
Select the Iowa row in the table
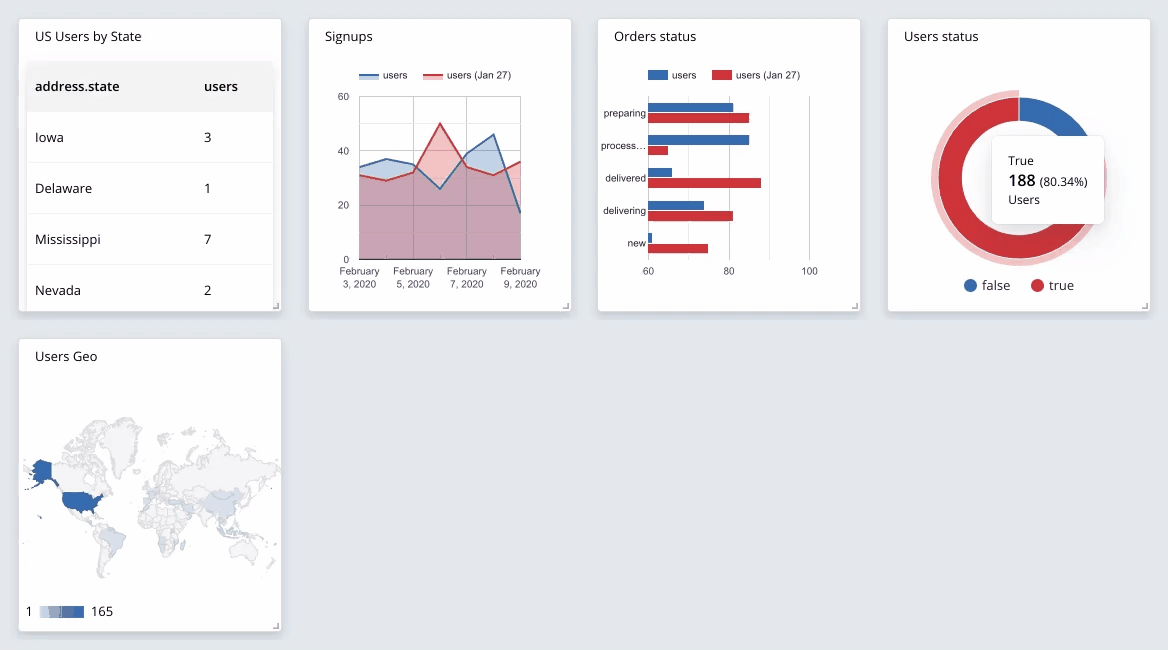coord(150,137)
